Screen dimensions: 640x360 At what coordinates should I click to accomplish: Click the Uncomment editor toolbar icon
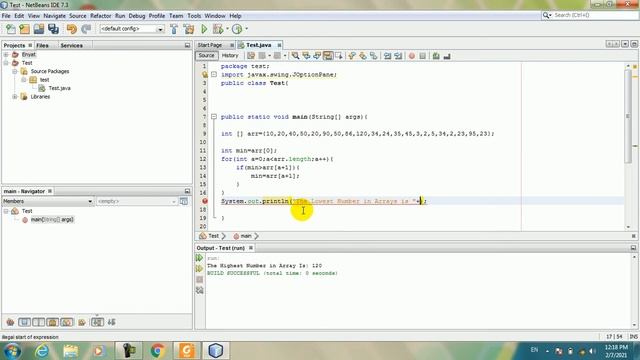tap(447, 56)
